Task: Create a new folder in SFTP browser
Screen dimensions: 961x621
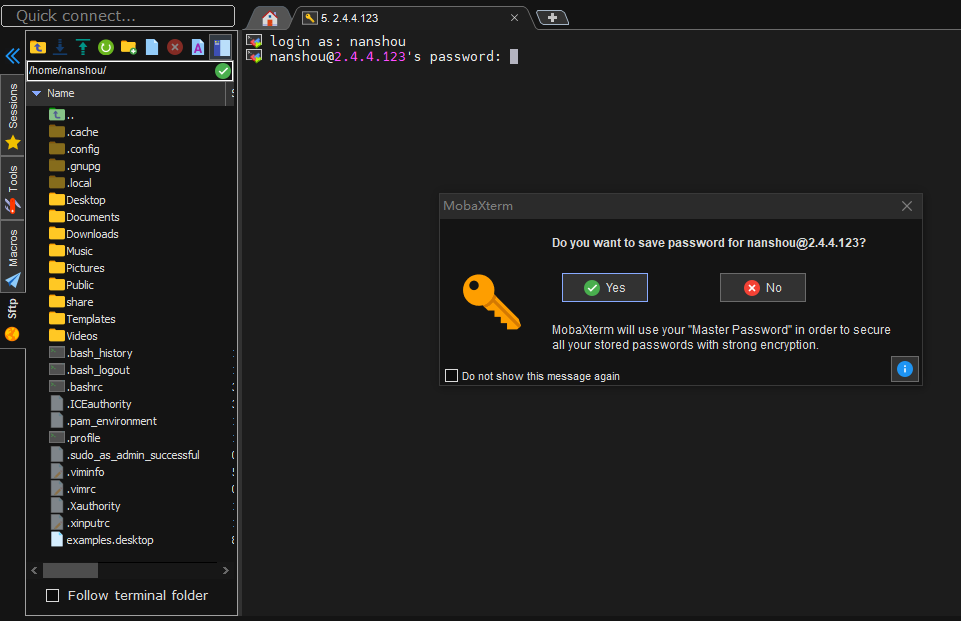Action: point(129,47)
